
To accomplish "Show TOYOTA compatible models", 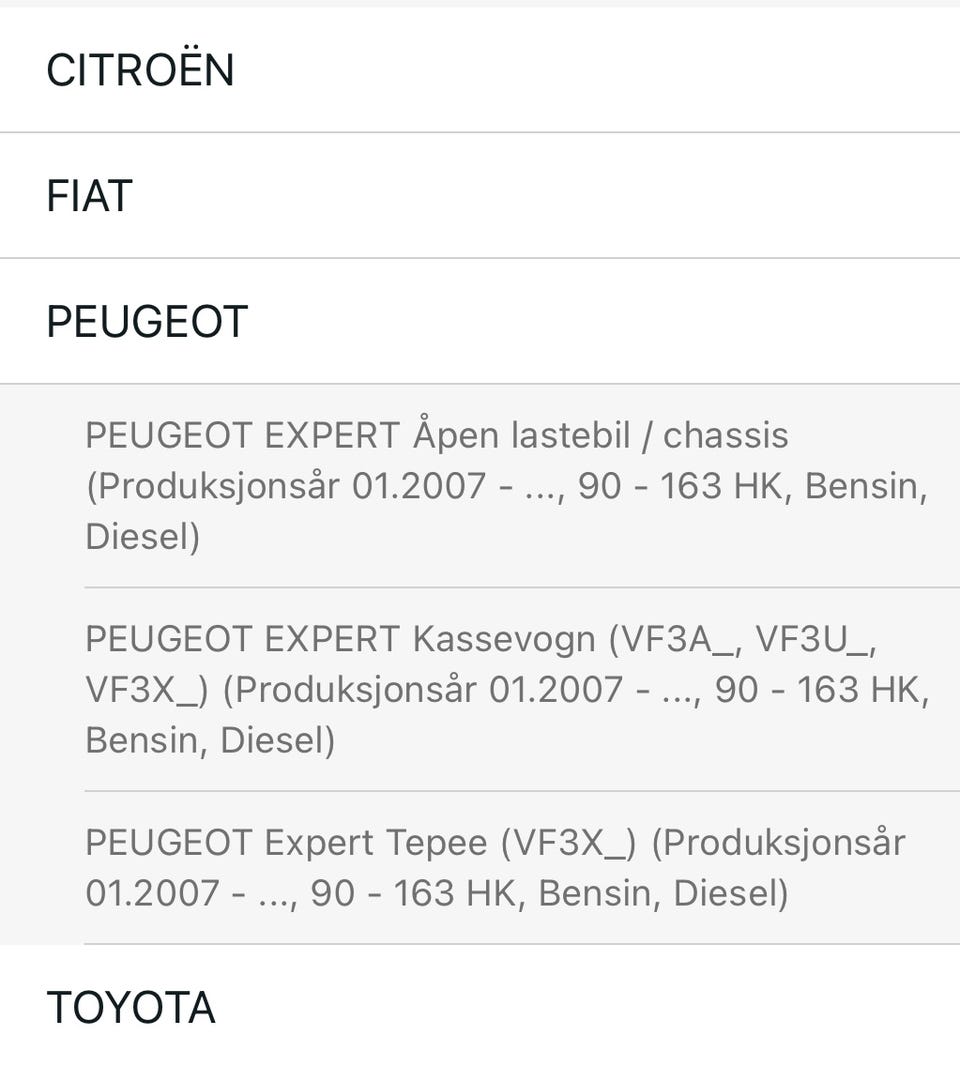I will click(480, 1005).
